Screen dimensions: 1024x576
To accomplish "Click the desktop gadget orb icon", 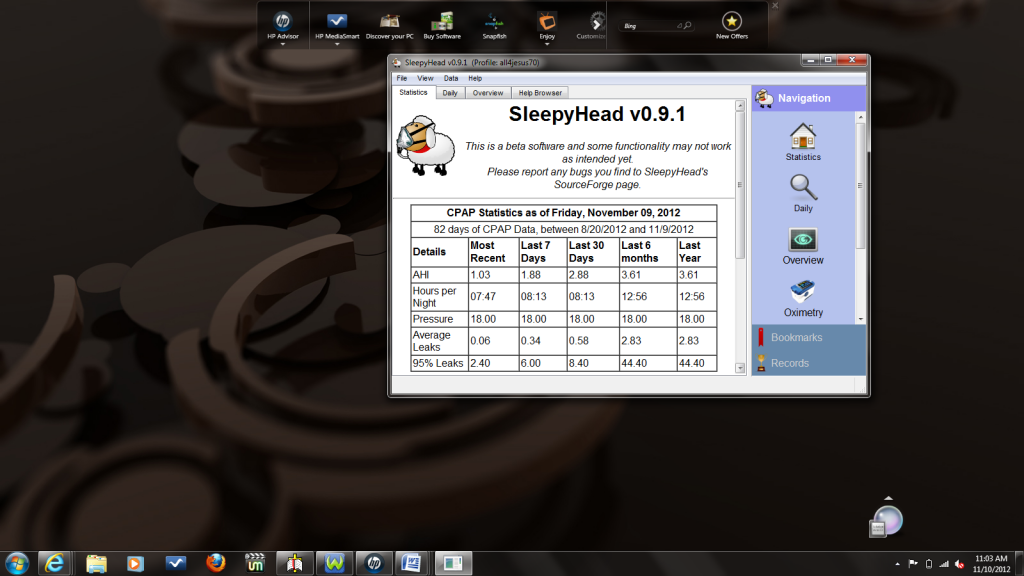I will coord(888,521).
